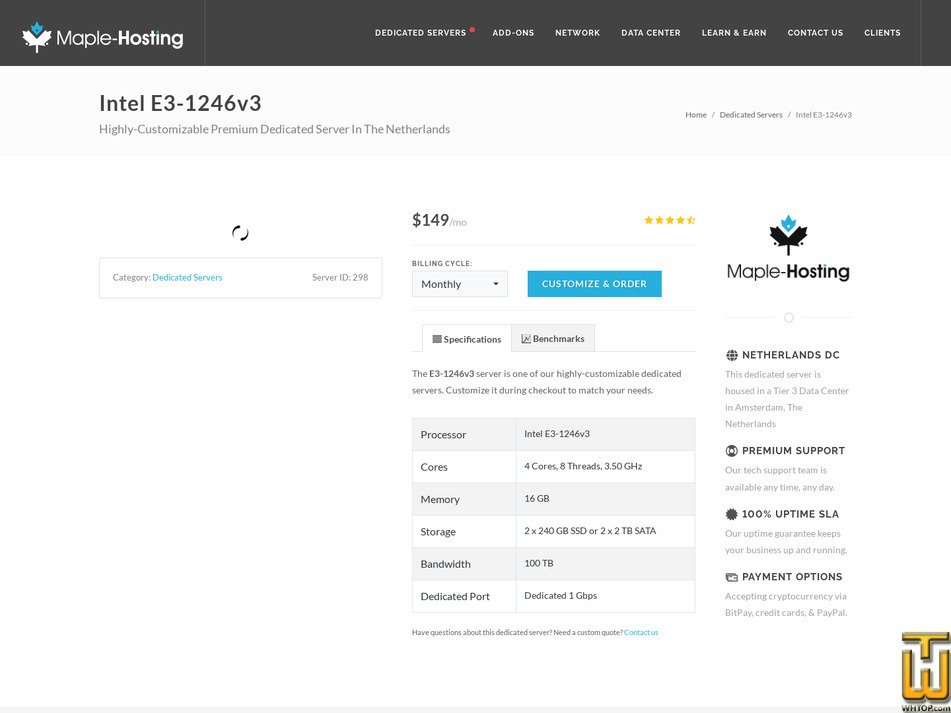Open the Network menu item
Viewport: 951px width, 713px height.
pyautogui.click(x=577, y=33)
